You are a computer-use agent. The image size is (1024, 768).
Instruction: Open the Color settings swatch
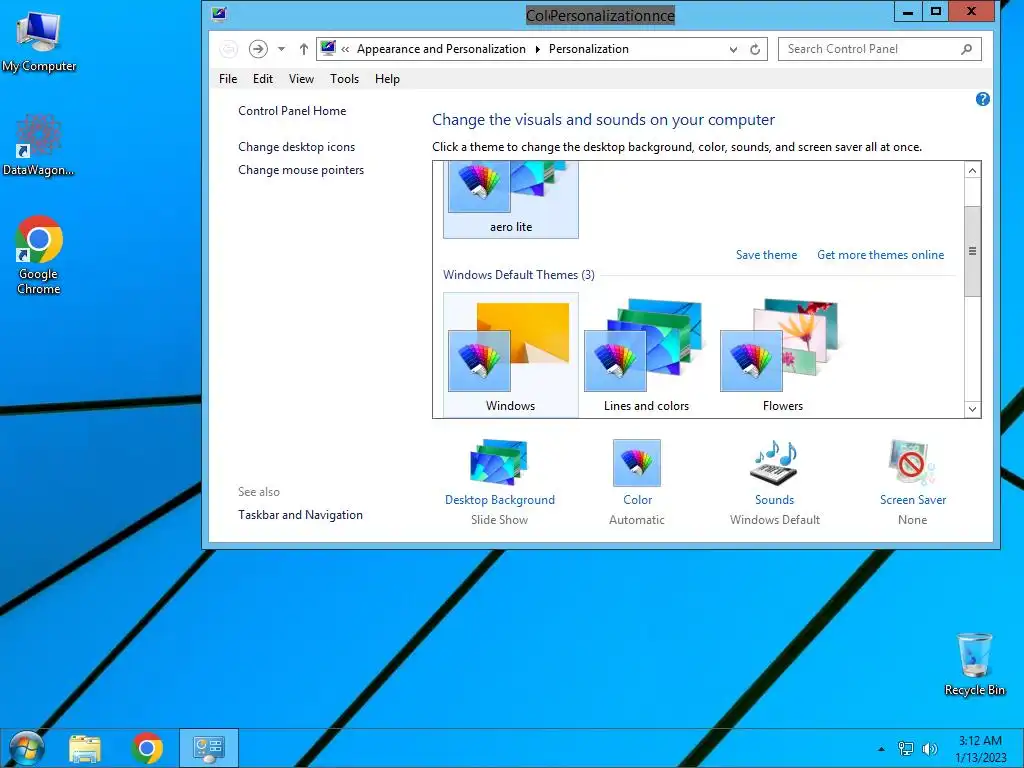(x=637, y=463)
